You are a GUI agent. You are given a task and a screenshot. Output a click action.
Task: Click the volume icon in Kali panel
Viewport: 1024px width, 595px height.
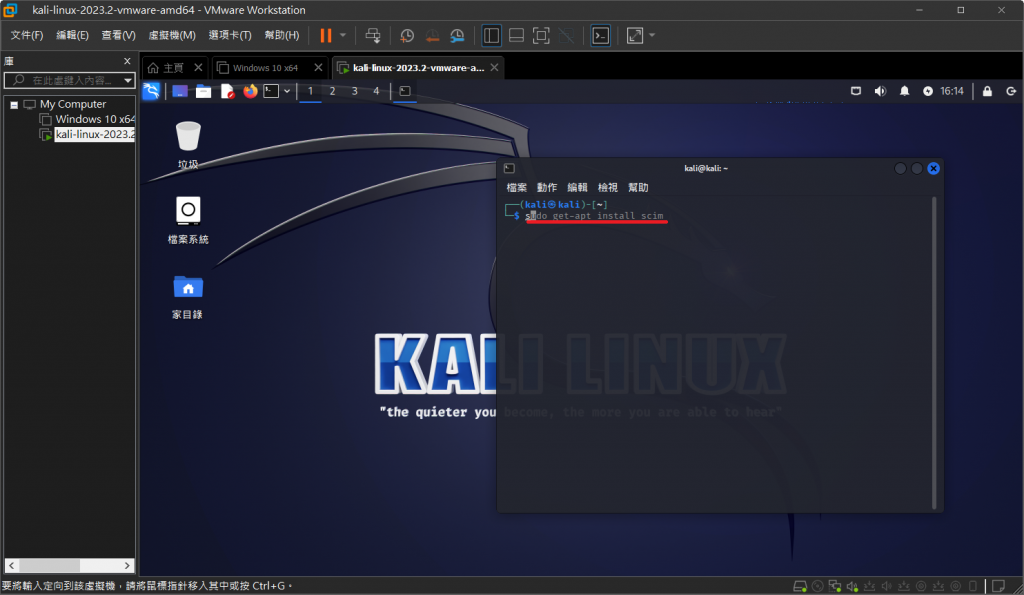point(880,91)
